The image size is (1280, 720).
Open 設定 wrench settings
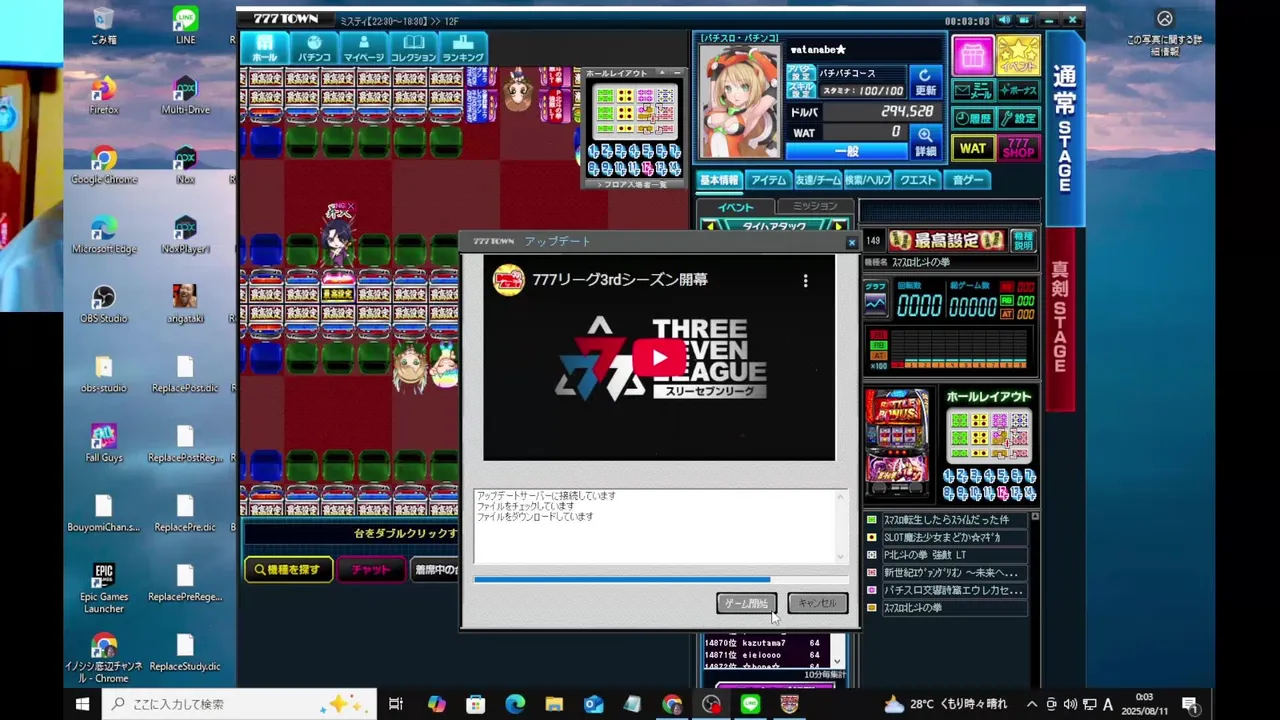[x=1018, y=118]
